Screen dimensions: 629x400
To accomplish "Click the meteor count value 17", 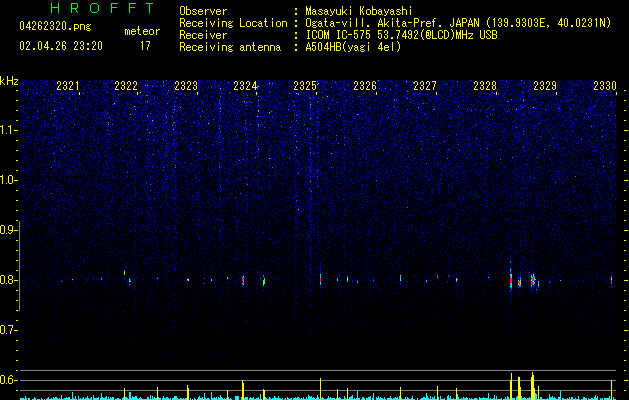I will click(x=145, y=46).
